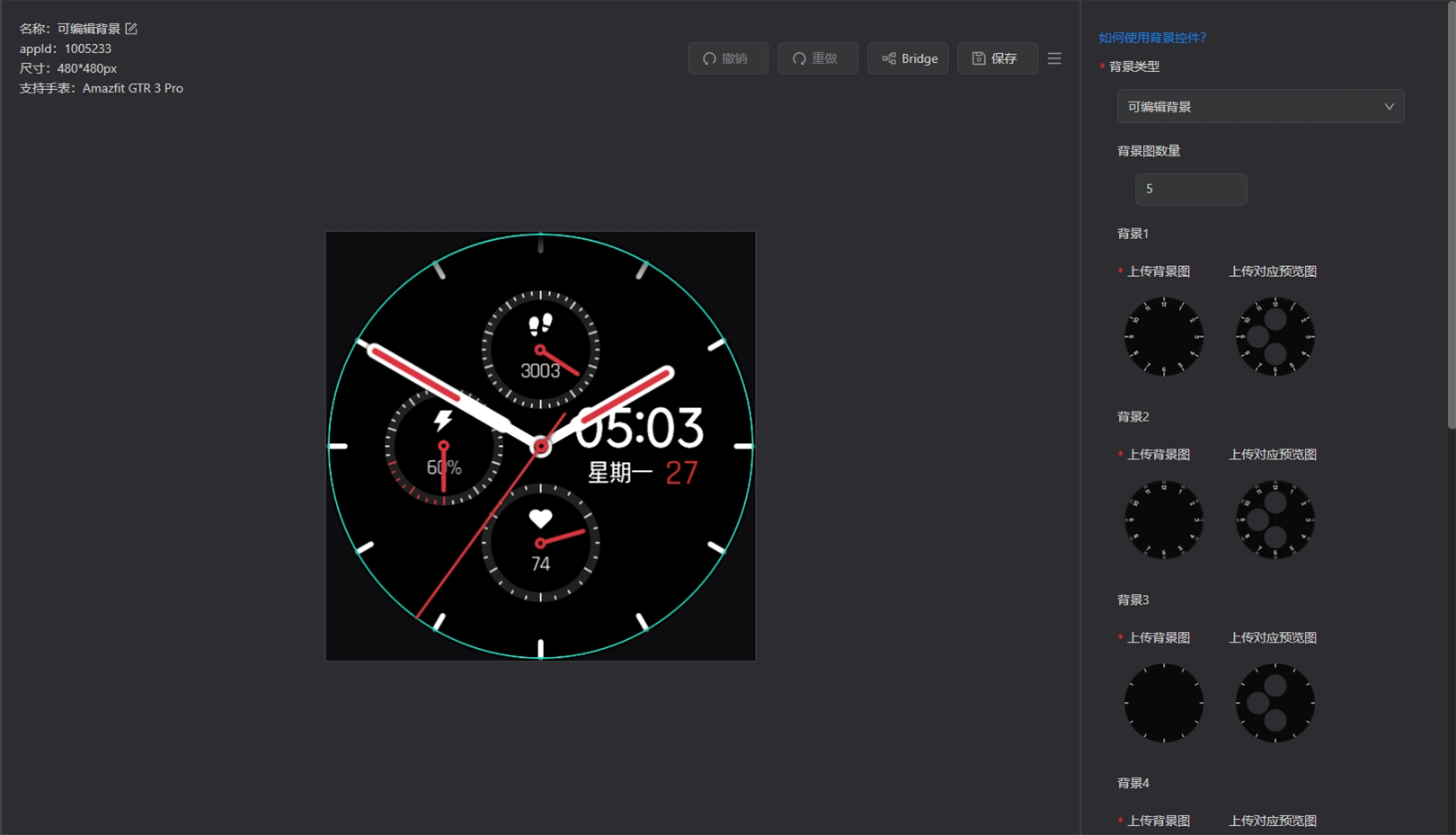Select the 背景2 preview image thumbnail
The height and width of the screenshot is (835, 1456).
pyautogui.click(x=1274, y=520)
